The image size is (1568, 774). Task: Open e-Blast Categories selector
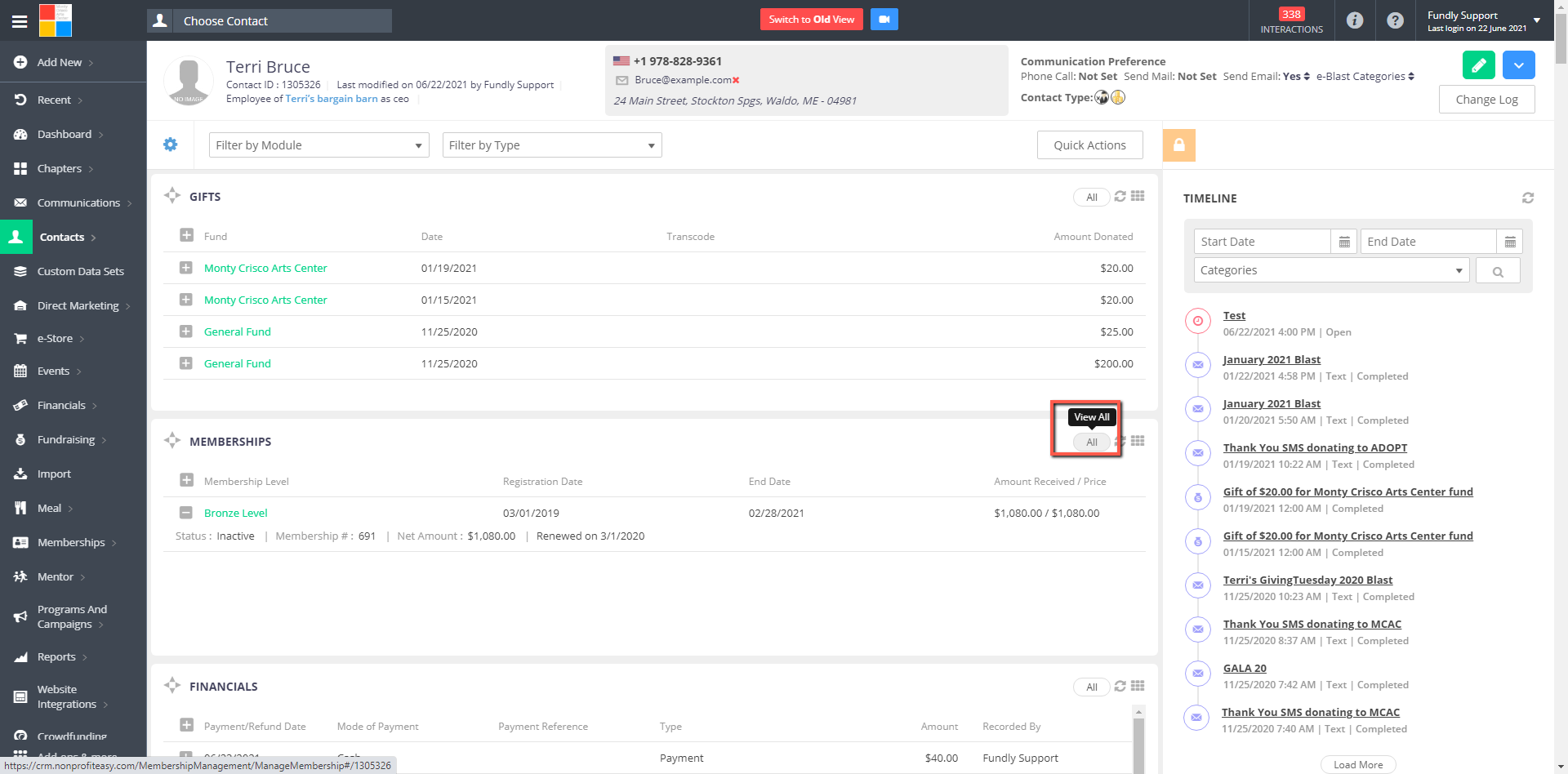(1365, 76)
